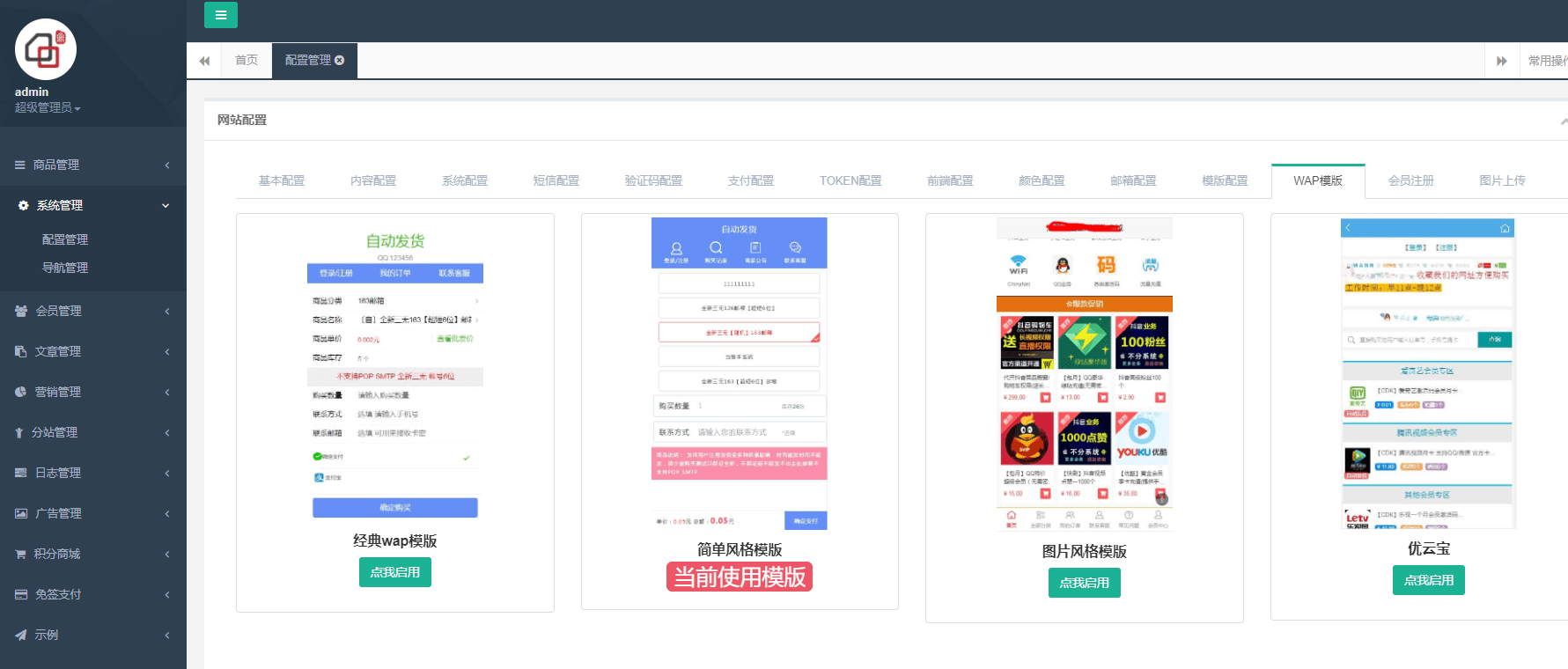Enable the 经典wap模版 template

pyautogui.click(x=394, y=572)
